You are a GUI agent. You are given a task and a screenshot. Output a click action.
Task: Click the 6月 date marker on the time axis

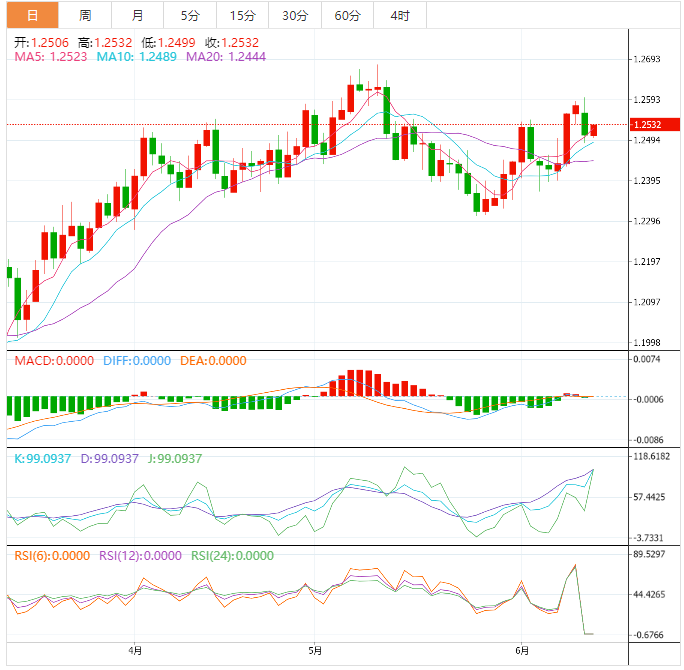(x=520, y=651)
